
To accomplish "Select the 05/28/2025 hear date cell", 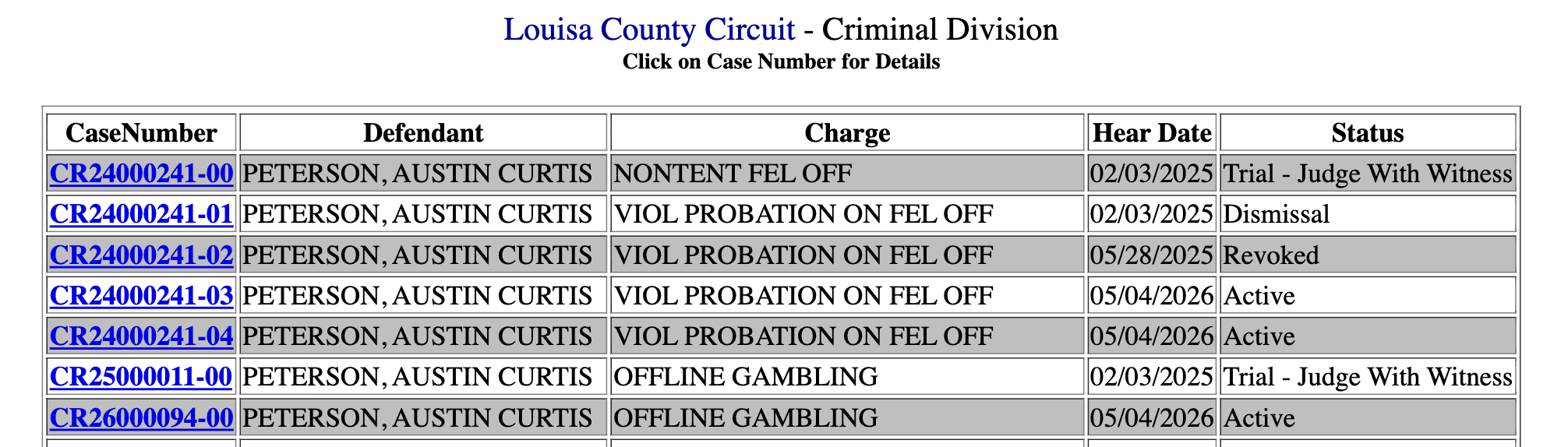I will point(1152,255).
